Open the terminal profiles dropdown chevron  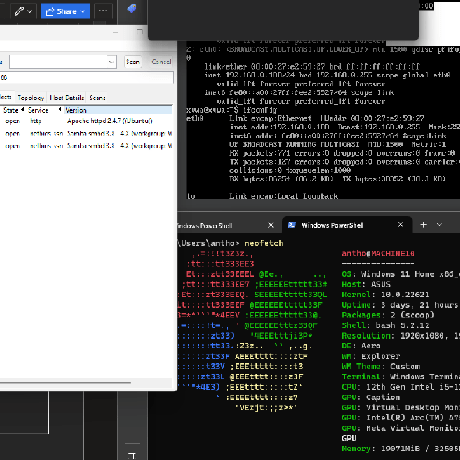(x=439, y=225)
